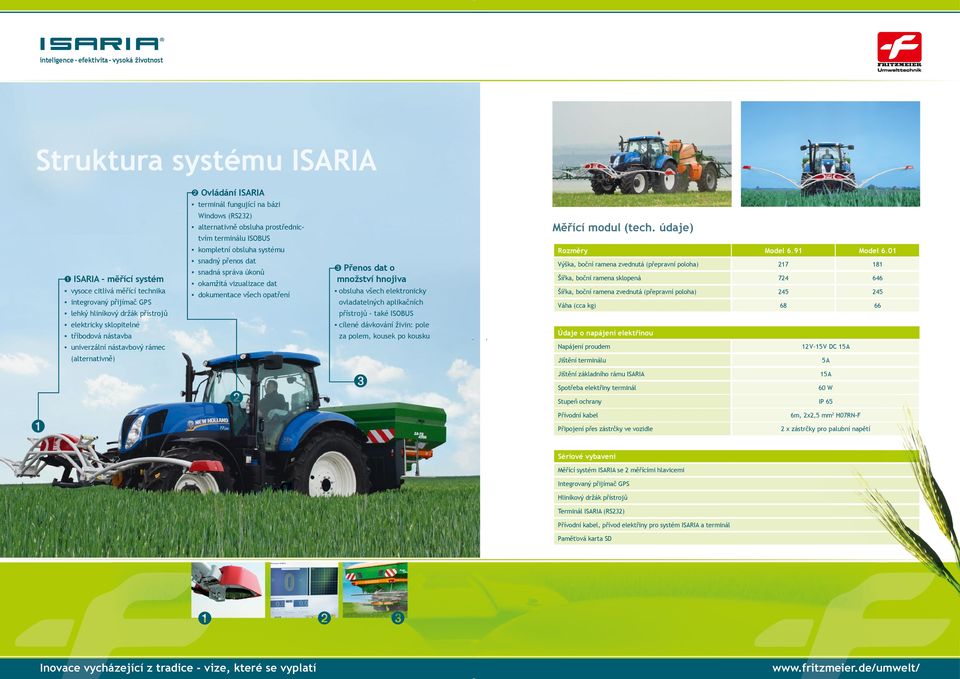
Task: Click the 'IP 65' protection value
Action: pos(825,402)
